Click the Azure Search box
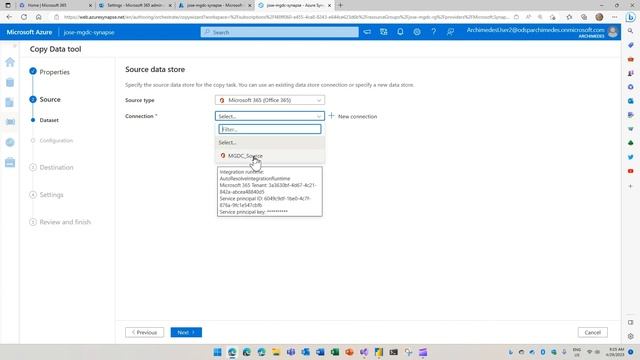 [x=280, y=32]
